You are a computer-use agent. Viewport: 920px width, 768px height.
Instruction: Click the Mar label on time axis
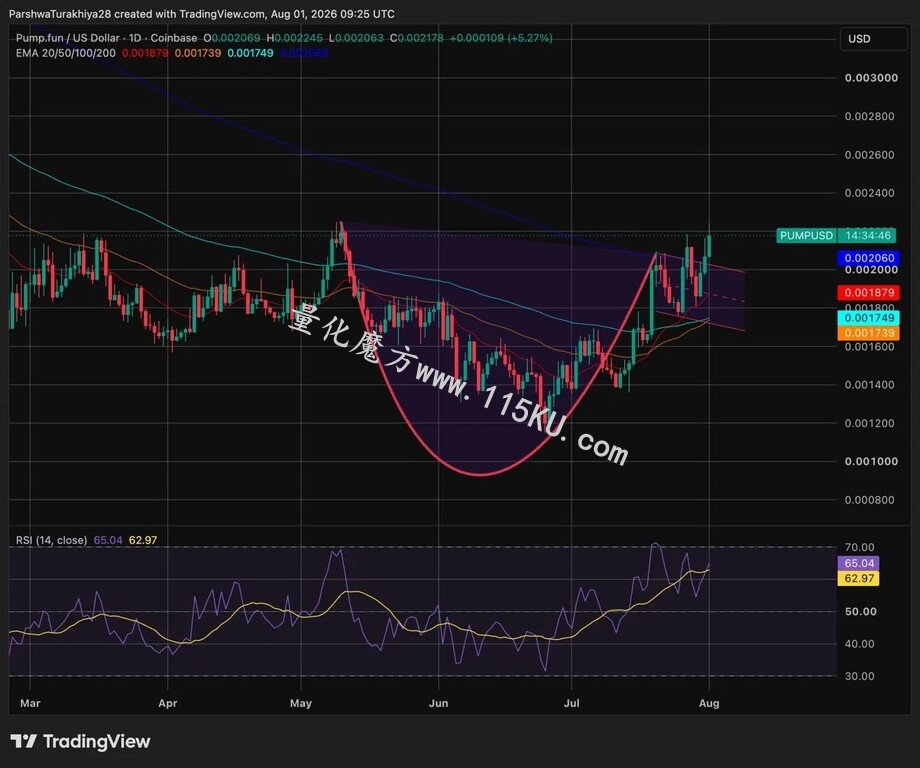30,703
